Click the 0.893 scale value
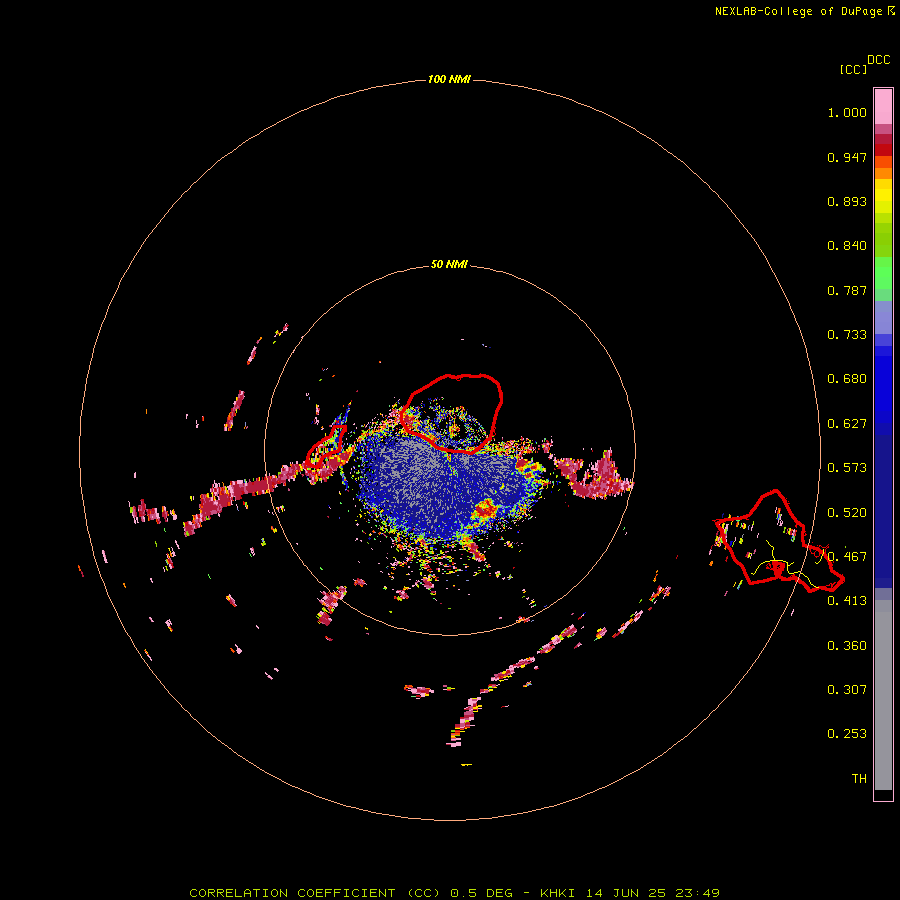The height and width of the screenshot is (900, 900). (847, 201)
